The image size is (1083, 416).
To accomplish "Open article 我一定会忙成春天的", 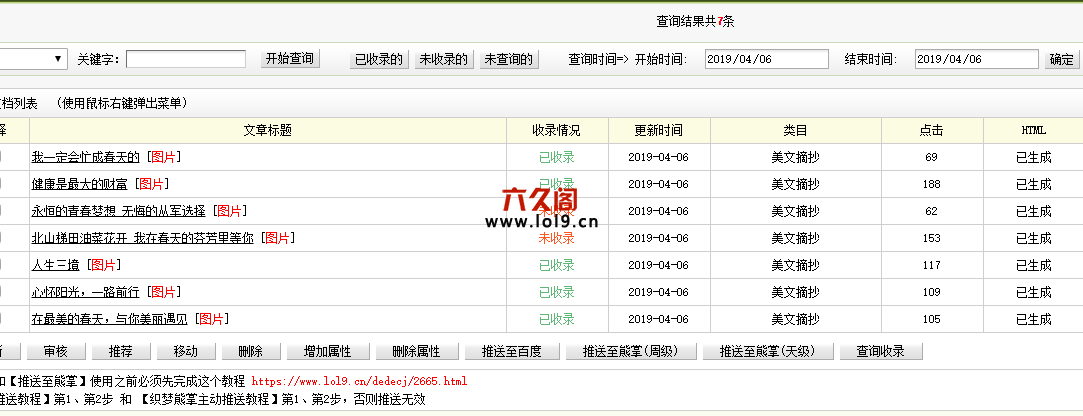I will (85, 157).
